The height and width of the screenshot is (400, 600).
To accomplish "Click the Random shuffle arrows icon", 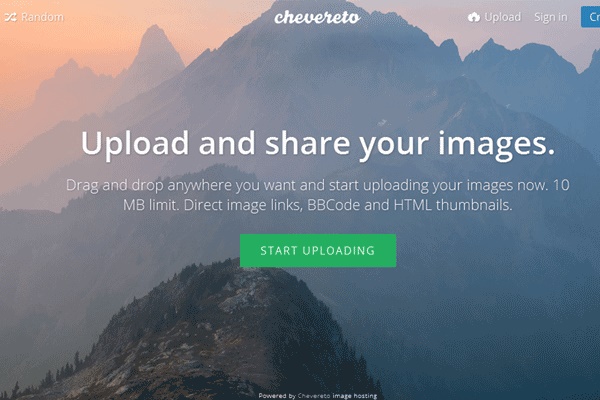I will (10, 17).
